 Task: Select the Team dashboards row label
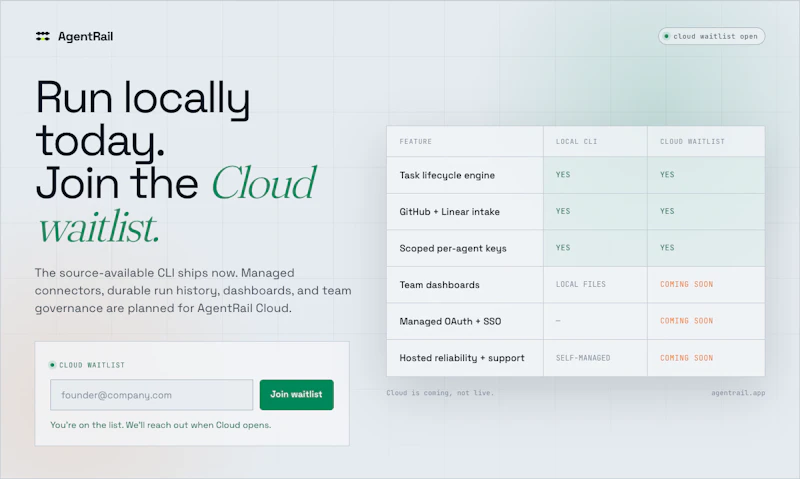coord(439,285)
